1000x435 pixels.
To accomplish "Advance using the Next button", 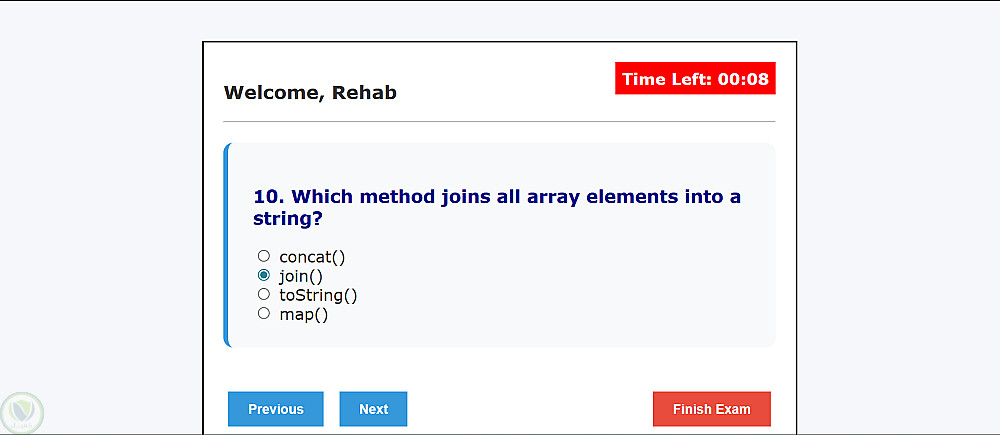I will [373, 409].
